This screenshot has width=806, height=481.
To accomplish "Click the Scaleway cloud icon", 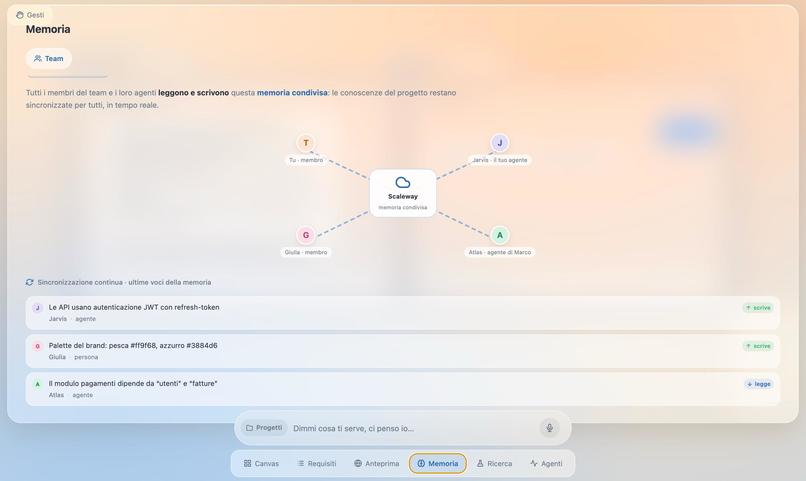I will (403, 182).
